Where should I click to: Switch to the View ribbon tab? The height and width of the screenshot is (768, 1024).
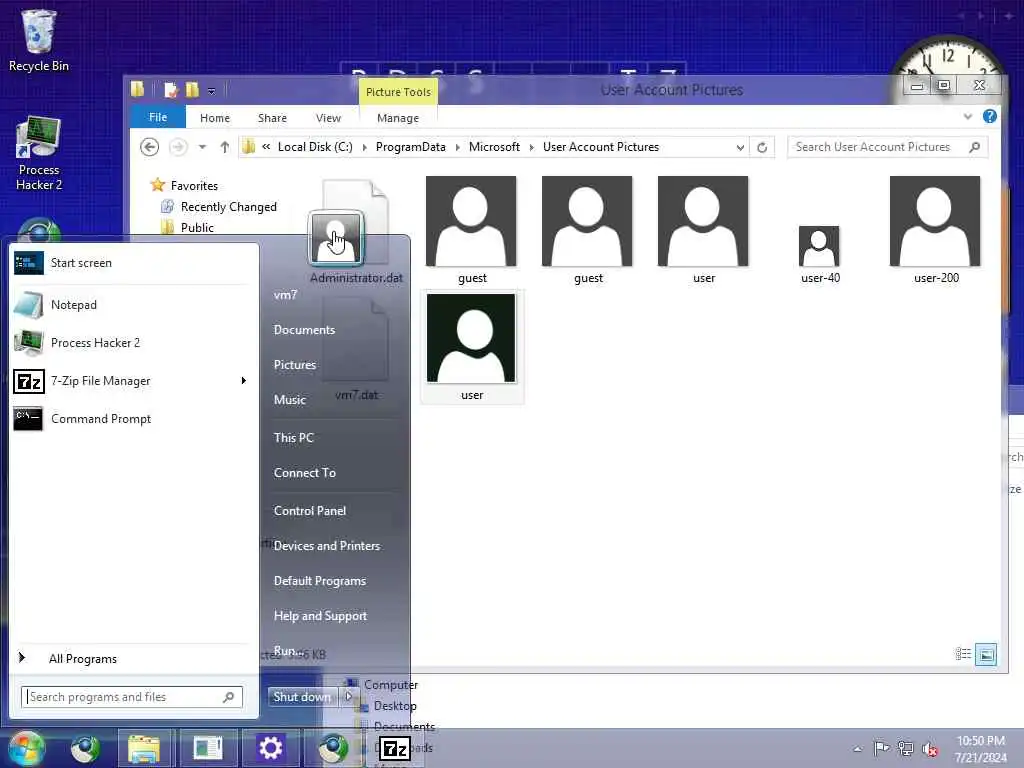[328, 118]
